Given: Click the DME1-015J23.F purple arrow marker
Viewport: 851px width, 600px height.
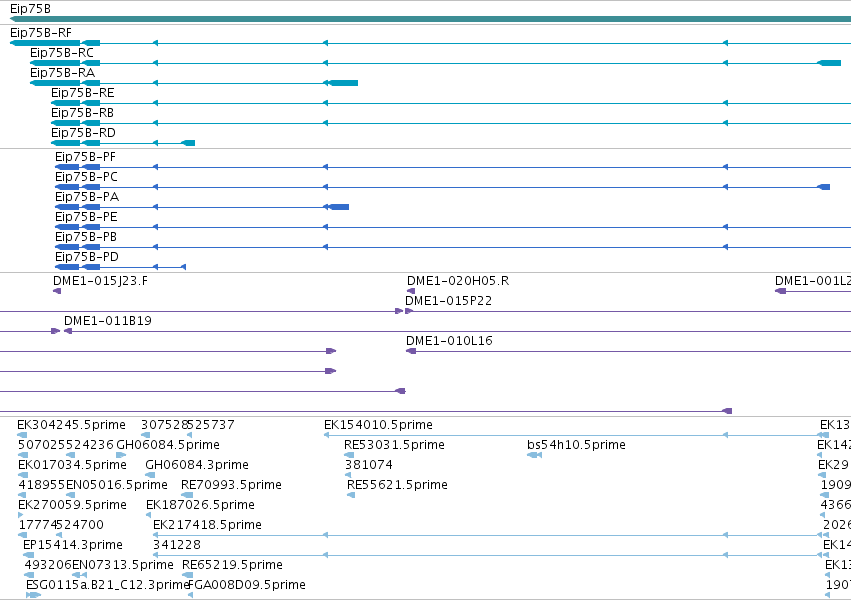Looking at the screenshot, I should pyautogui.click(x=57, y=291).
